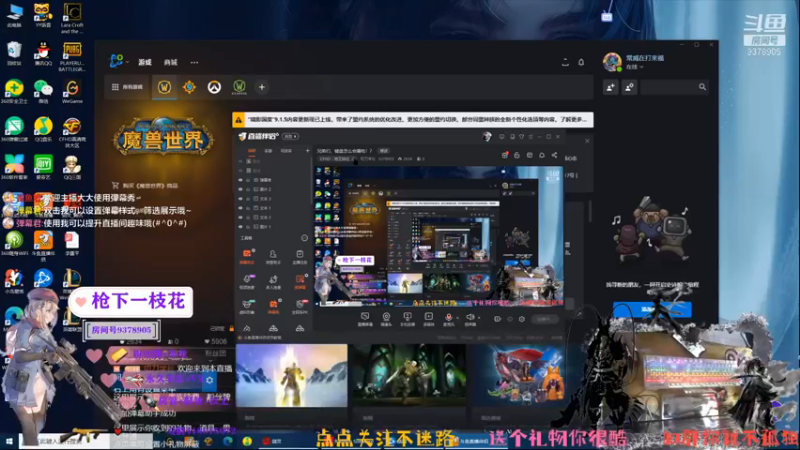Toggle visibility eye of fifth visible layer
The height and width of the screenshot is (450, 800).
[x=241, y=217]
